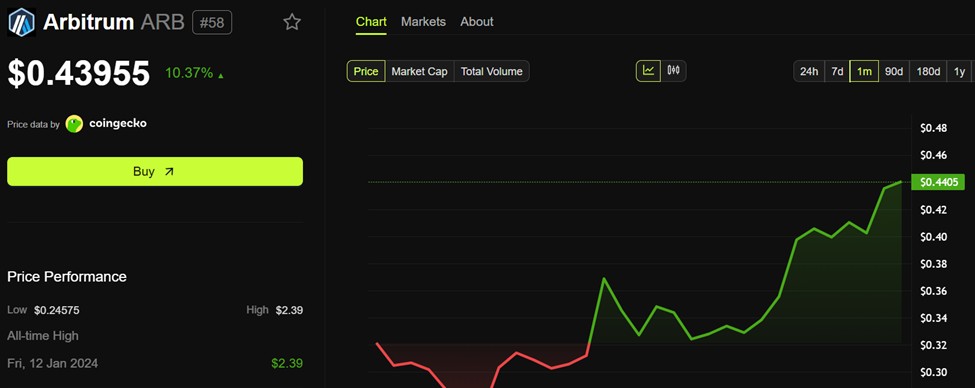Click the Price data by label
The width and height of the screenshot is (975, 388).
click(x=33, y=124)
